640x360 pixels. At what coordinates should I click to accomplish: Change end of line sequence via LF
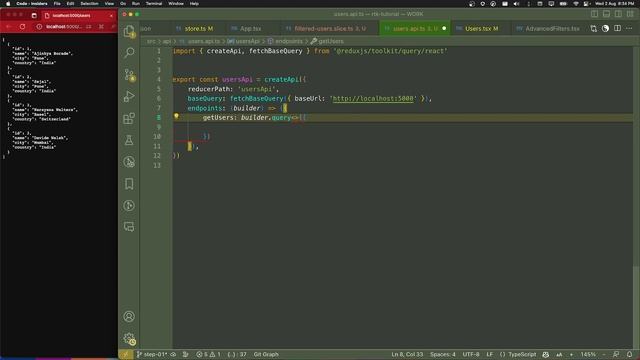tap(489, 354)
